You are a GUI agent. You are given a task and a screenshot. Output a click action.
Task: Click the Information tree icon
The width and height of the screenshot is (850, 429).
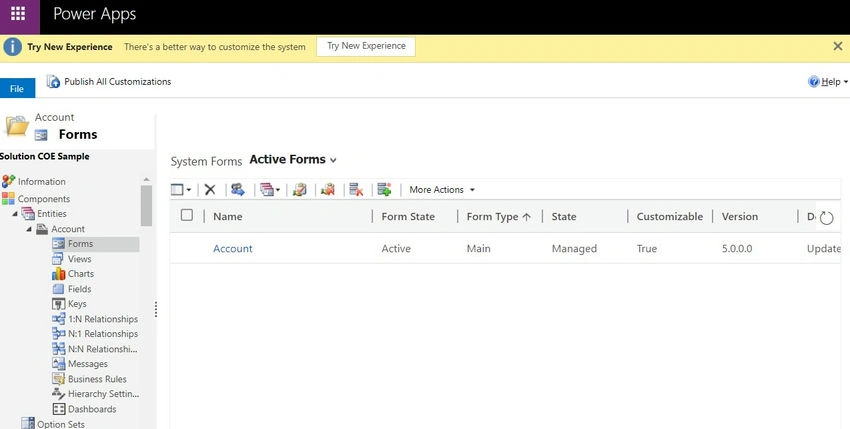point(8,181)
